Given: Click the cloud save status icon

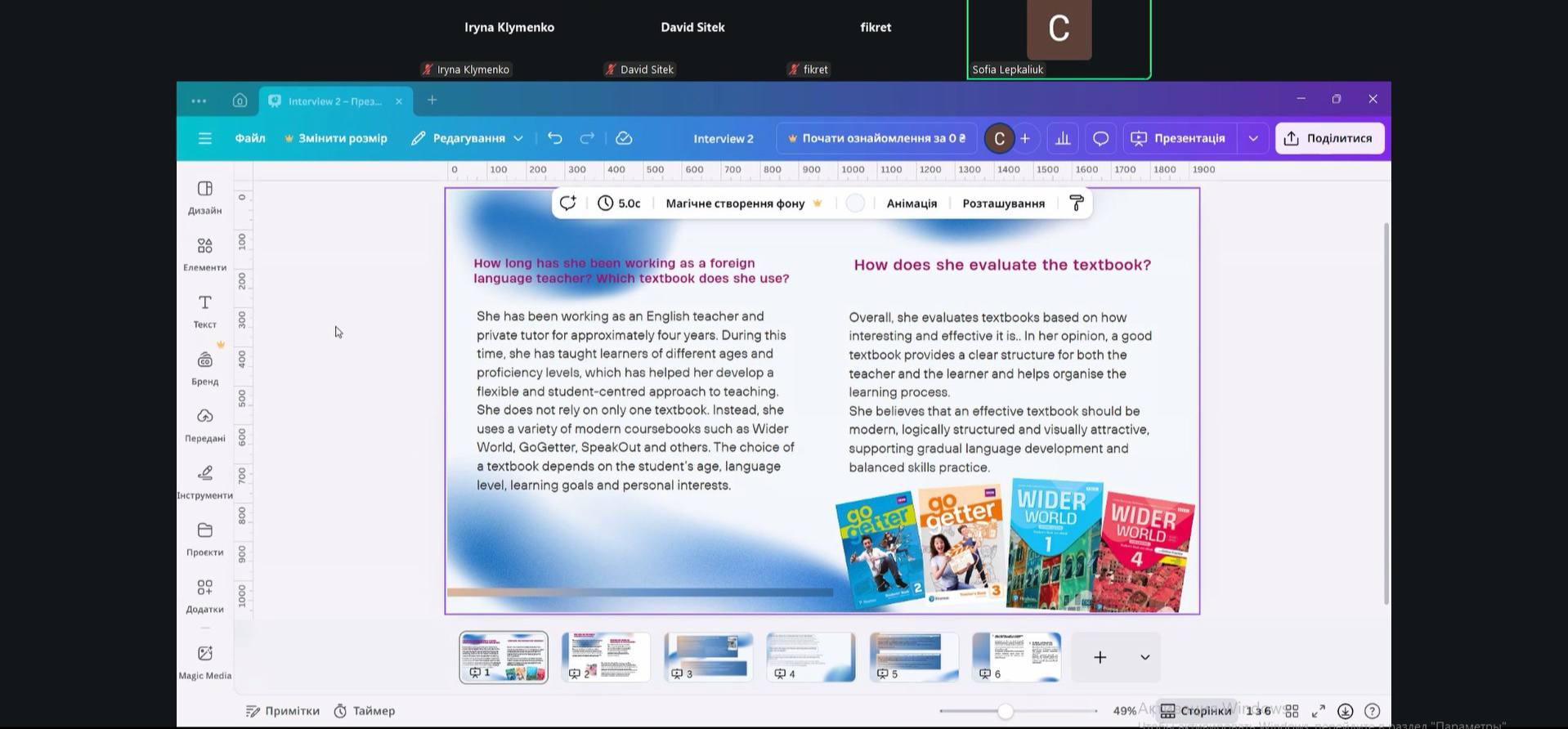Looking at the screenshot, I should click(x=624, y=138).
